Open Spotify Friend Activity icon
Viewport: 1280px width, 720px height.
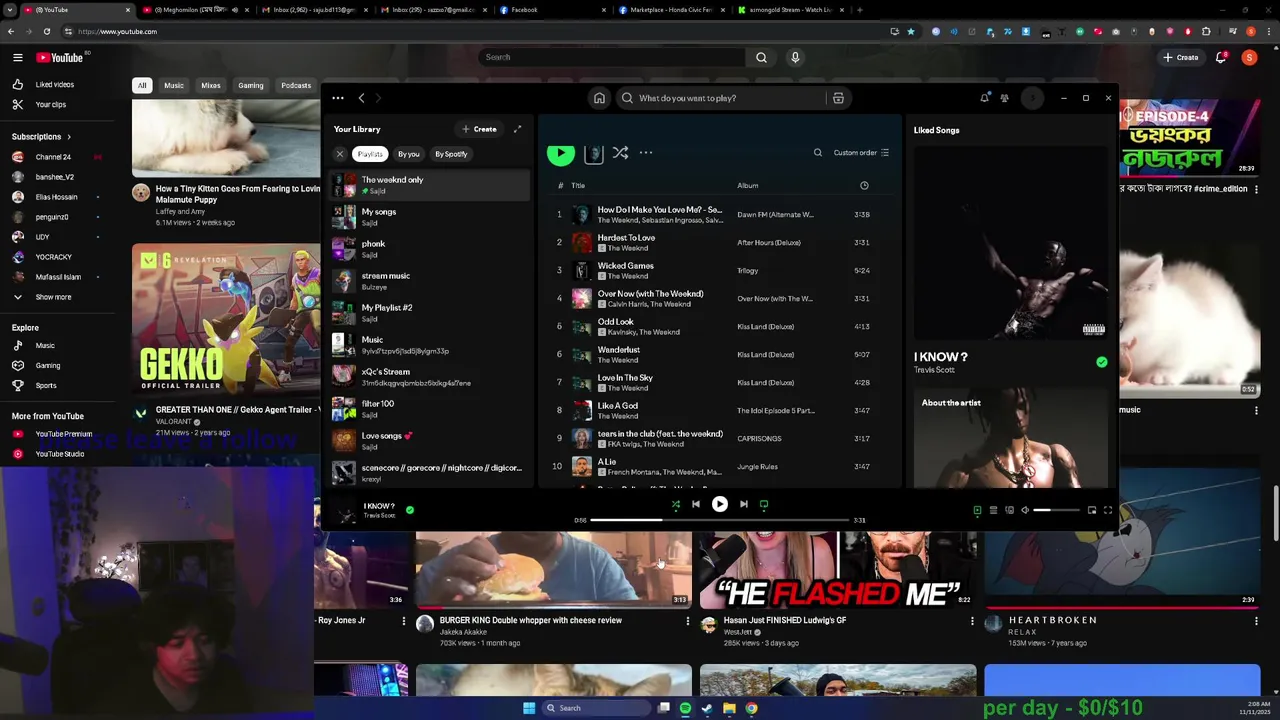pyautogui.click(x=1005, y=98)
